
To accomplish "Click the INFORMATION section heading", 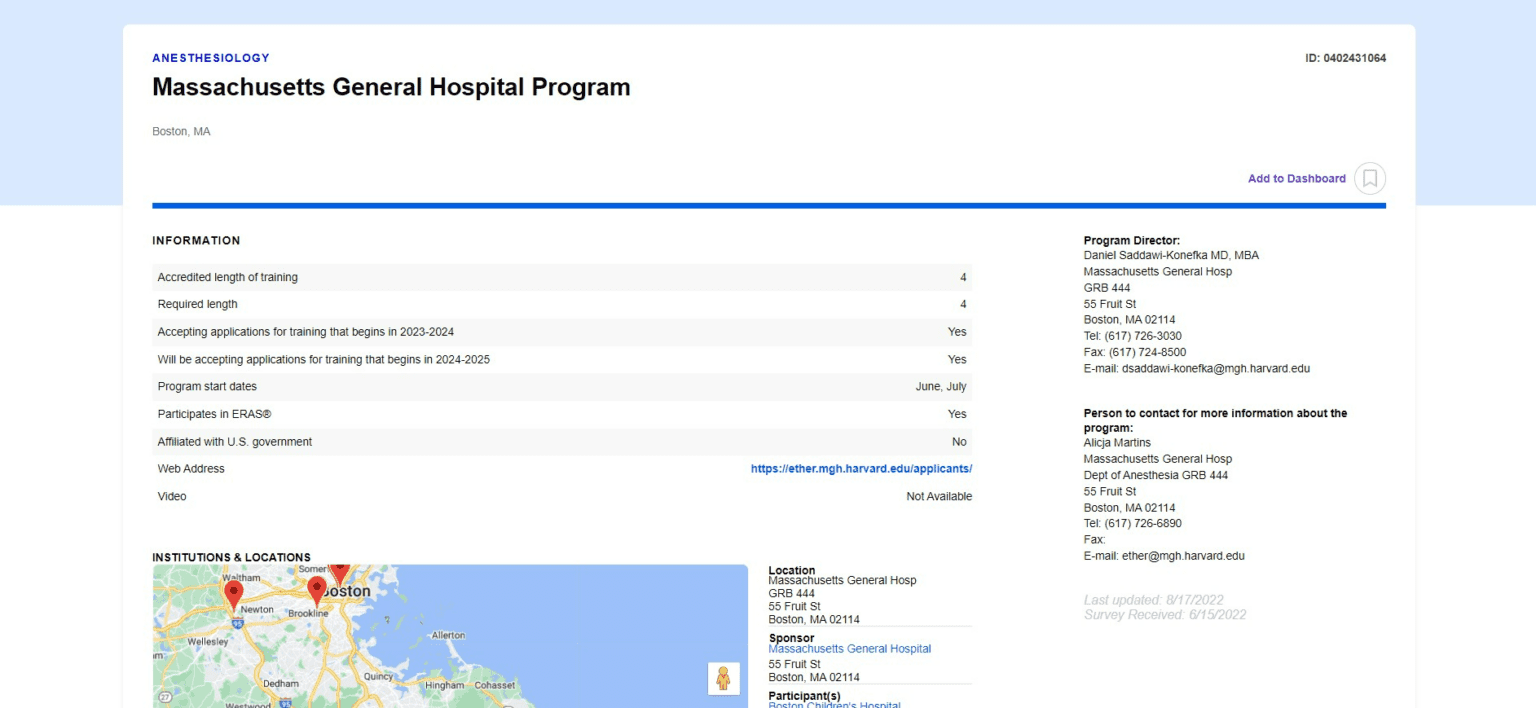I will (196, 241).
